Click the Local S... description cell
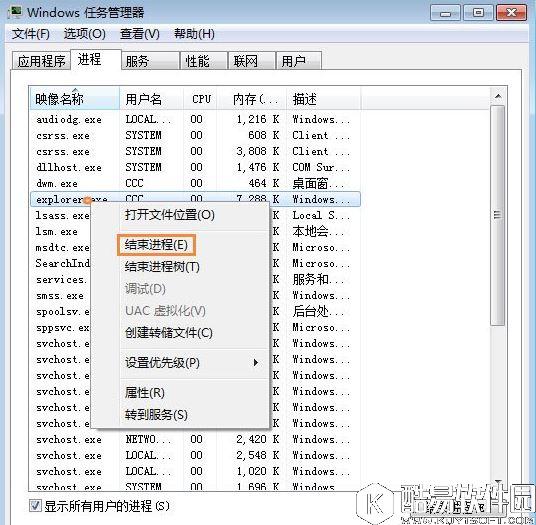 pos(321,215)
